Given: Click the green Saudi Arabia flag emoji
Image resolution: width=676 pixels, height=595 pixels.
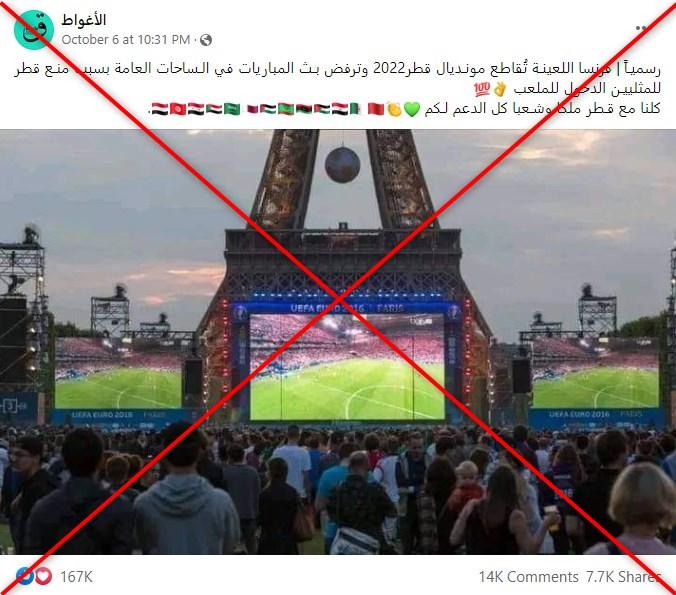Looking at the screenshot, I should click(232, 109).
